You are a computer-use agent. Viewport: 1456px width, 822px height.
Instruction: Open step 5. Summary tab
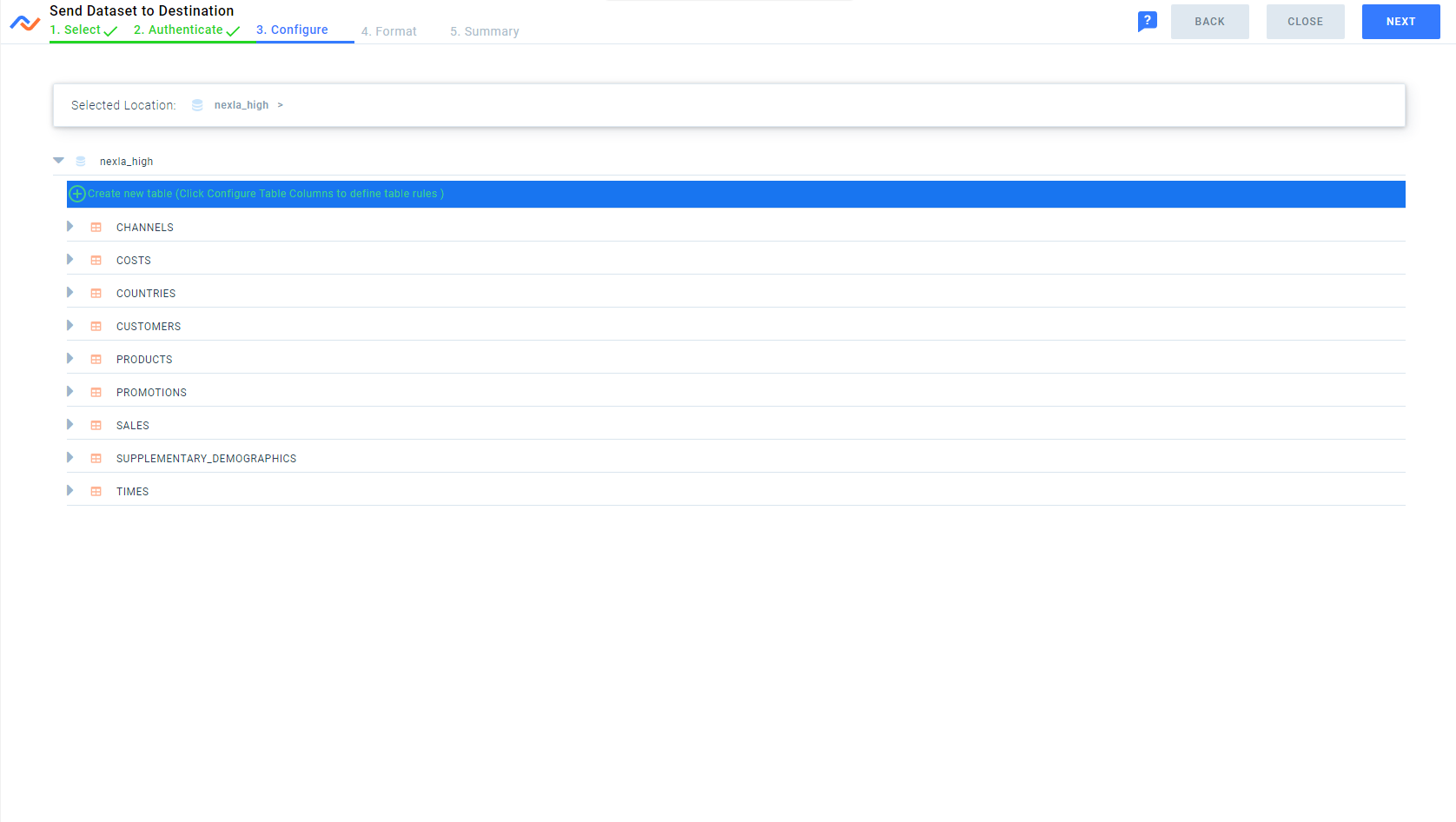tap(485, 31)
